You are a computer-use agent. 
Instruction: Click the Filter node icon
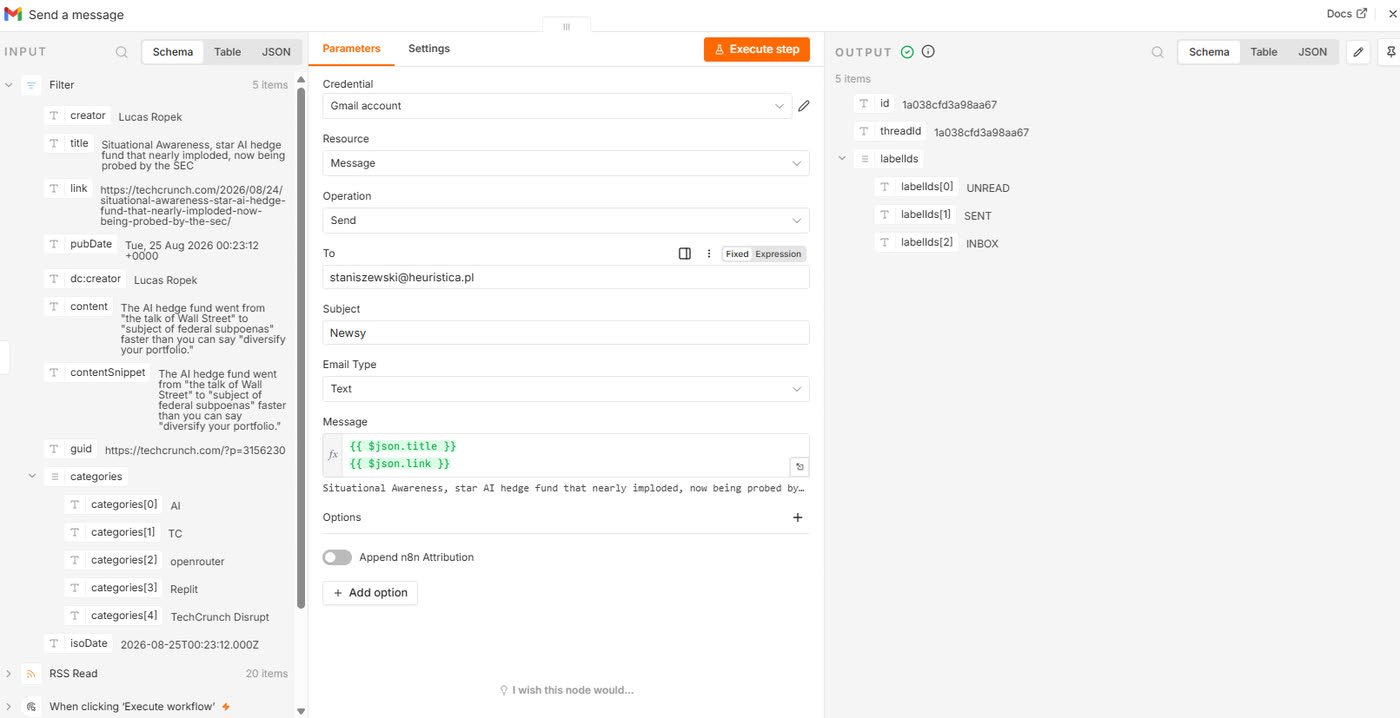(x=31, y=86)
